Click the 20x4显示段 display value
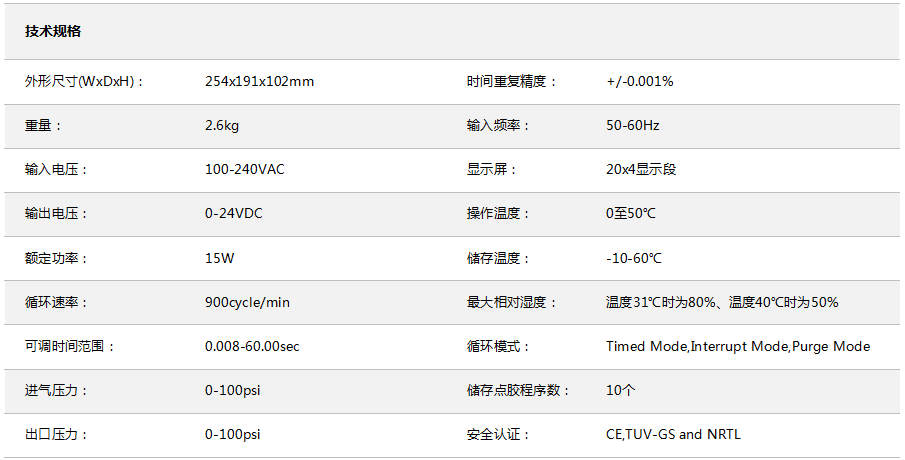The height and width of the screenshot is (460, 905). [641, 170]
